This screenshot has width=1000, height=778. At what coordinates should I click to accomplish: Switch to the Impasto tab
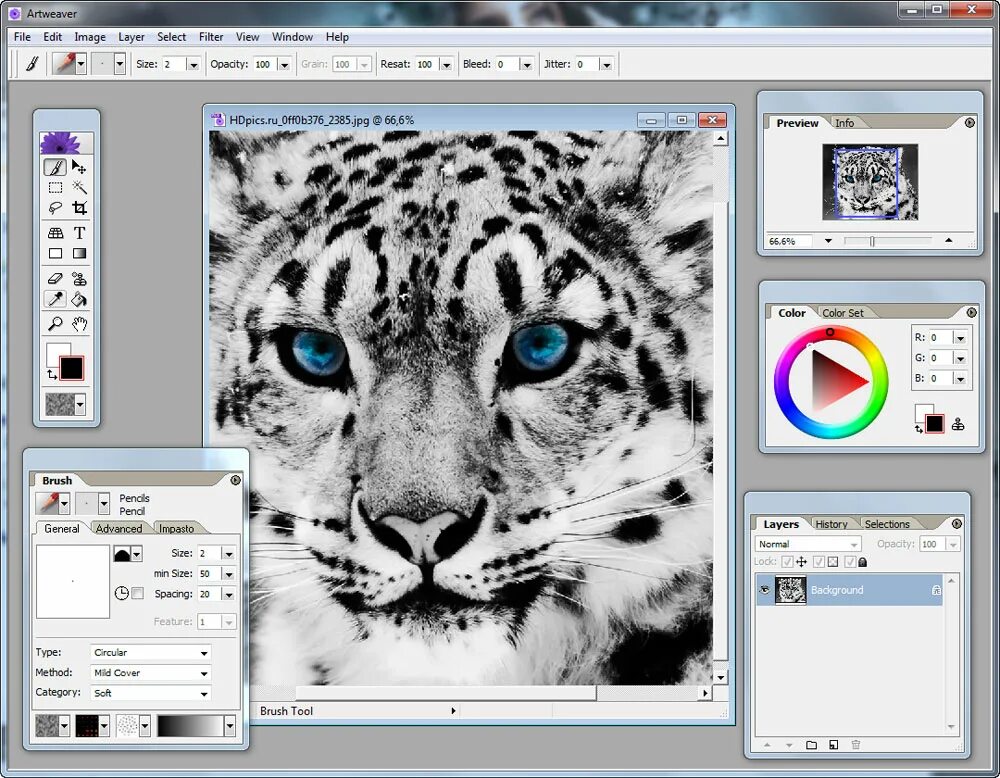(176, 529)
